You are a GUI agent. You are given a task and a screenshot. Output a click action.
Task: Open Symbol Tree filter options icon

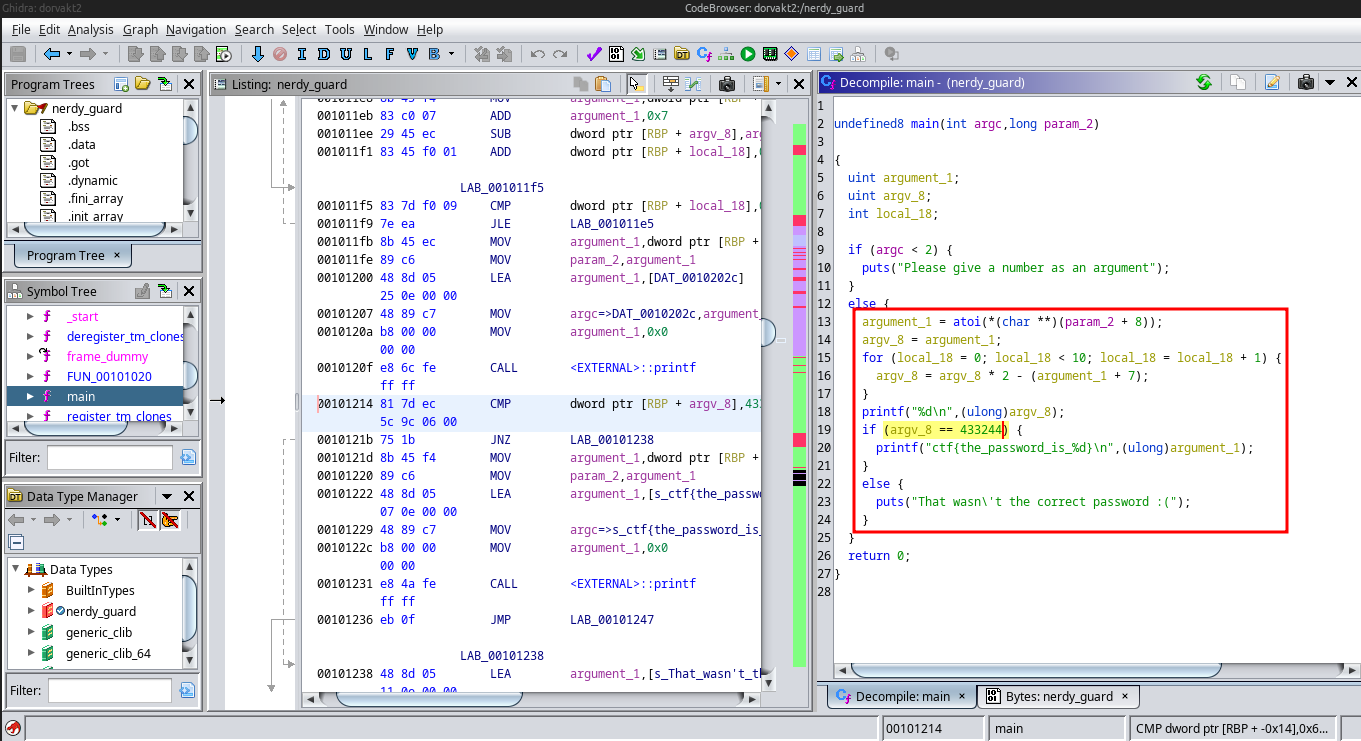tap(188, 458)
